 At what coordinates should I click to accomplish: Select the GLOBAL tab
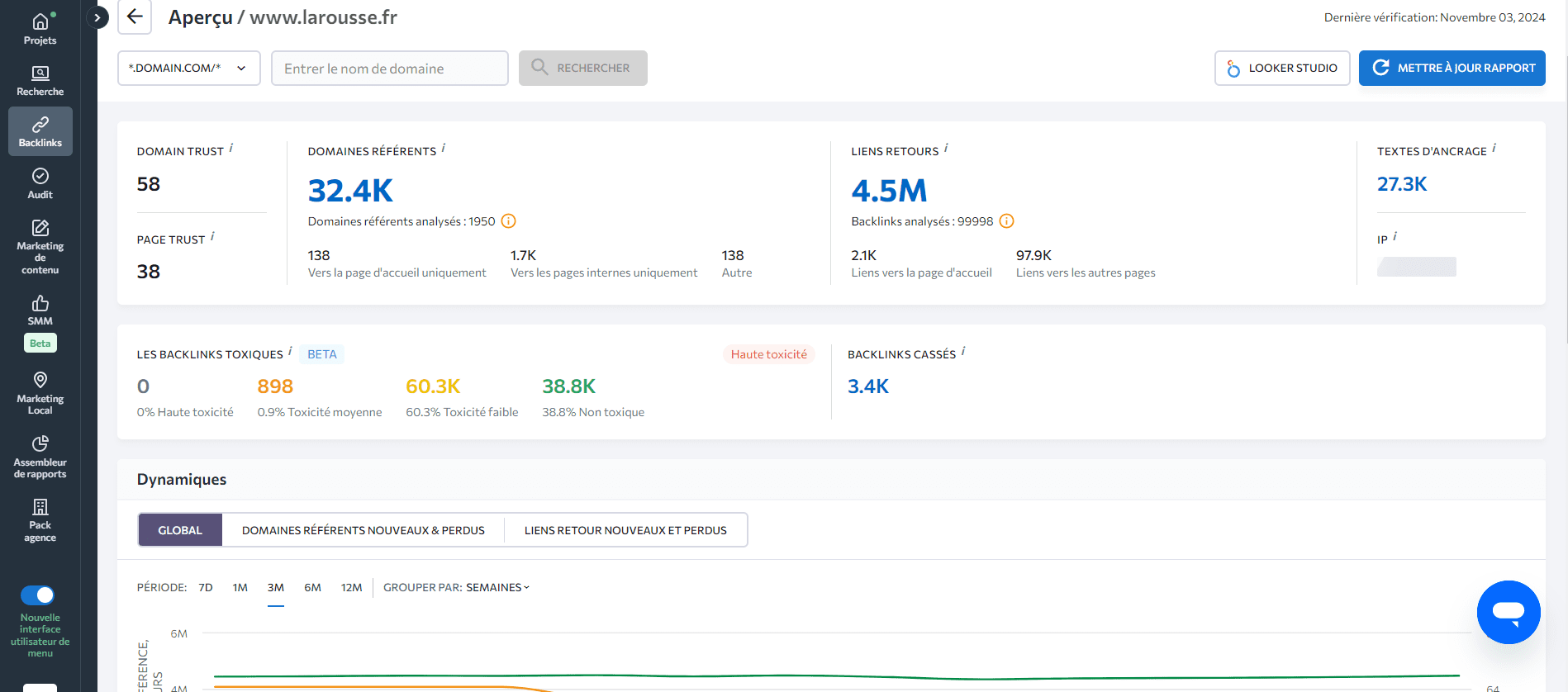coord(180,530)
